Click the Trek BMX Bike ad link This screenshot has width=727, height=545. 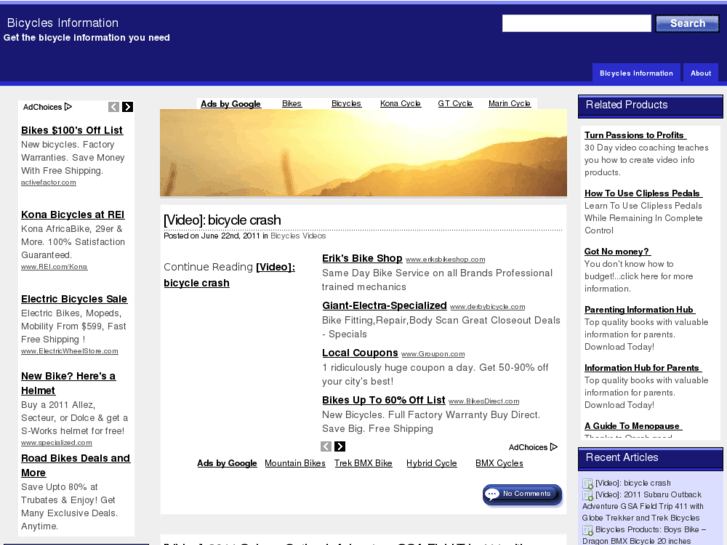pos(363,463)
